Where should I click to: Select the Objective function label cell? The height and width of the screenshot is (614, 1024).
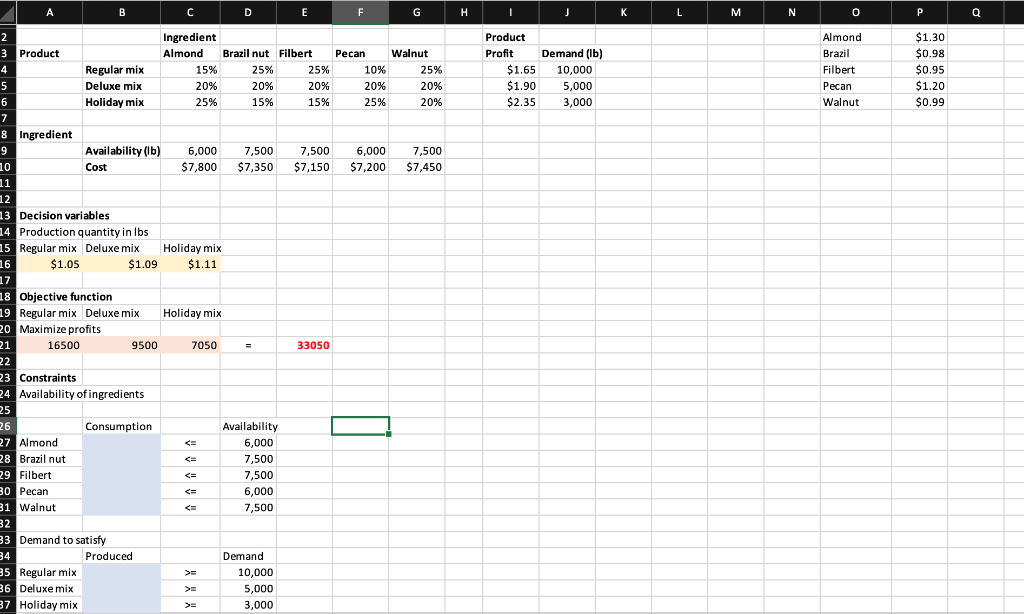pyautogui.click(x=50, y=296)
